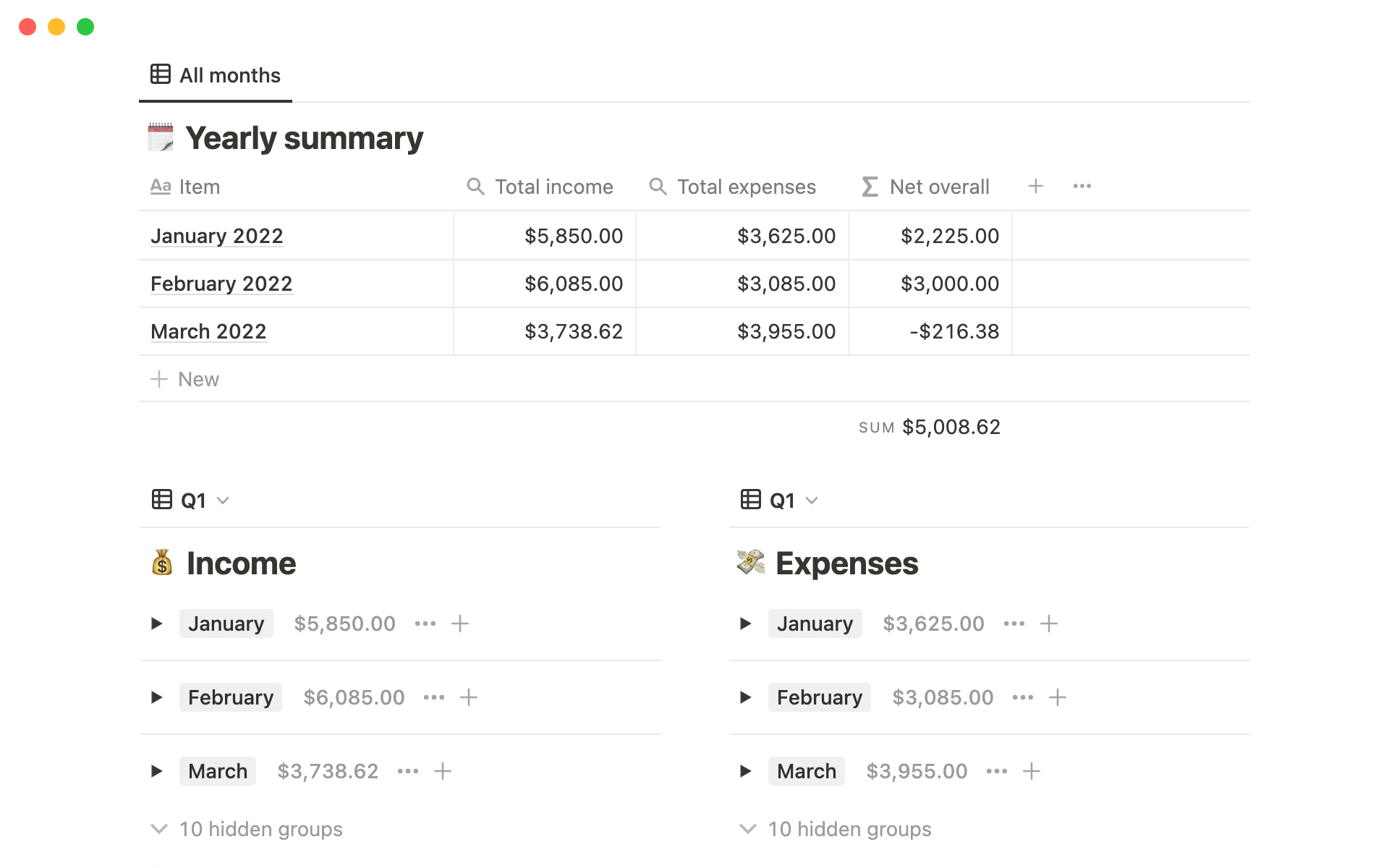1389x868 pixels.
Task: Expand the February expenses group triangle
Action: [x=745, y=697]
